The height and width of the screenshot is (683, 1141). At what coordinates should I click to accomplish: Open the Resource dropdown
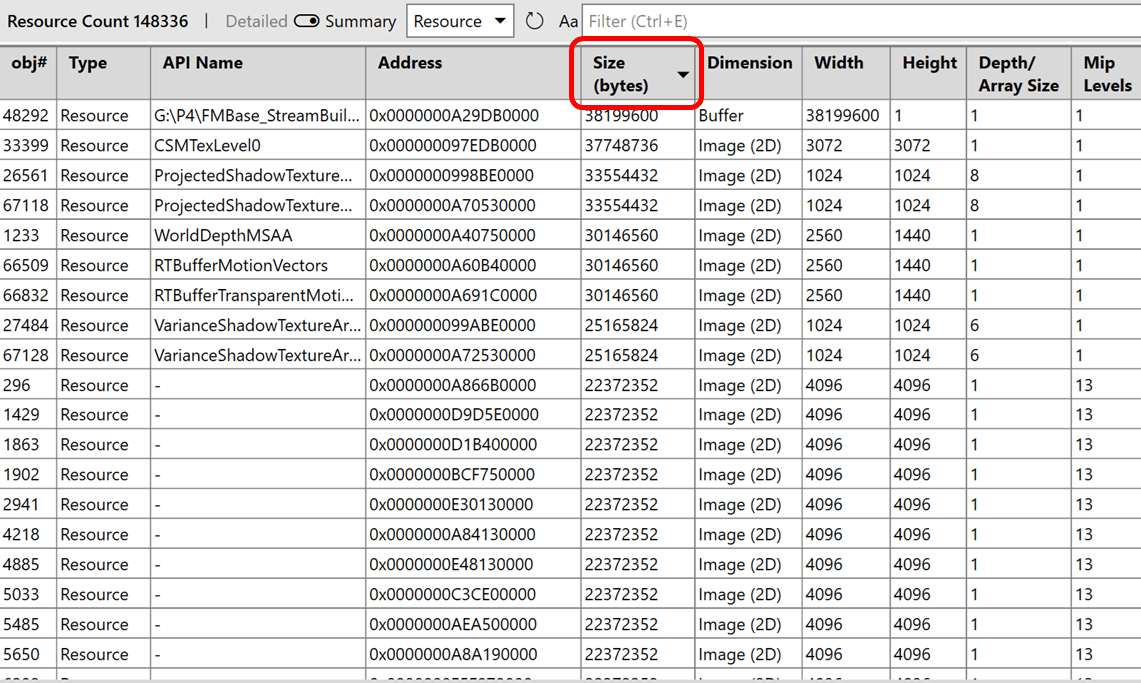[460, 21]
